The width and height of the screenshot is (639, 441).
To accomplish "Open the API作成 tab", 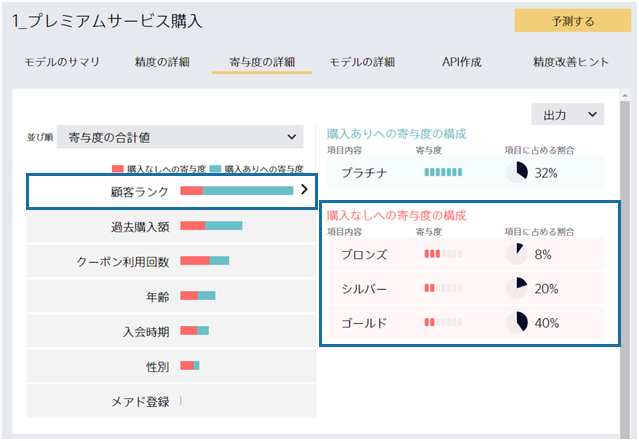I will click(462, 62).
